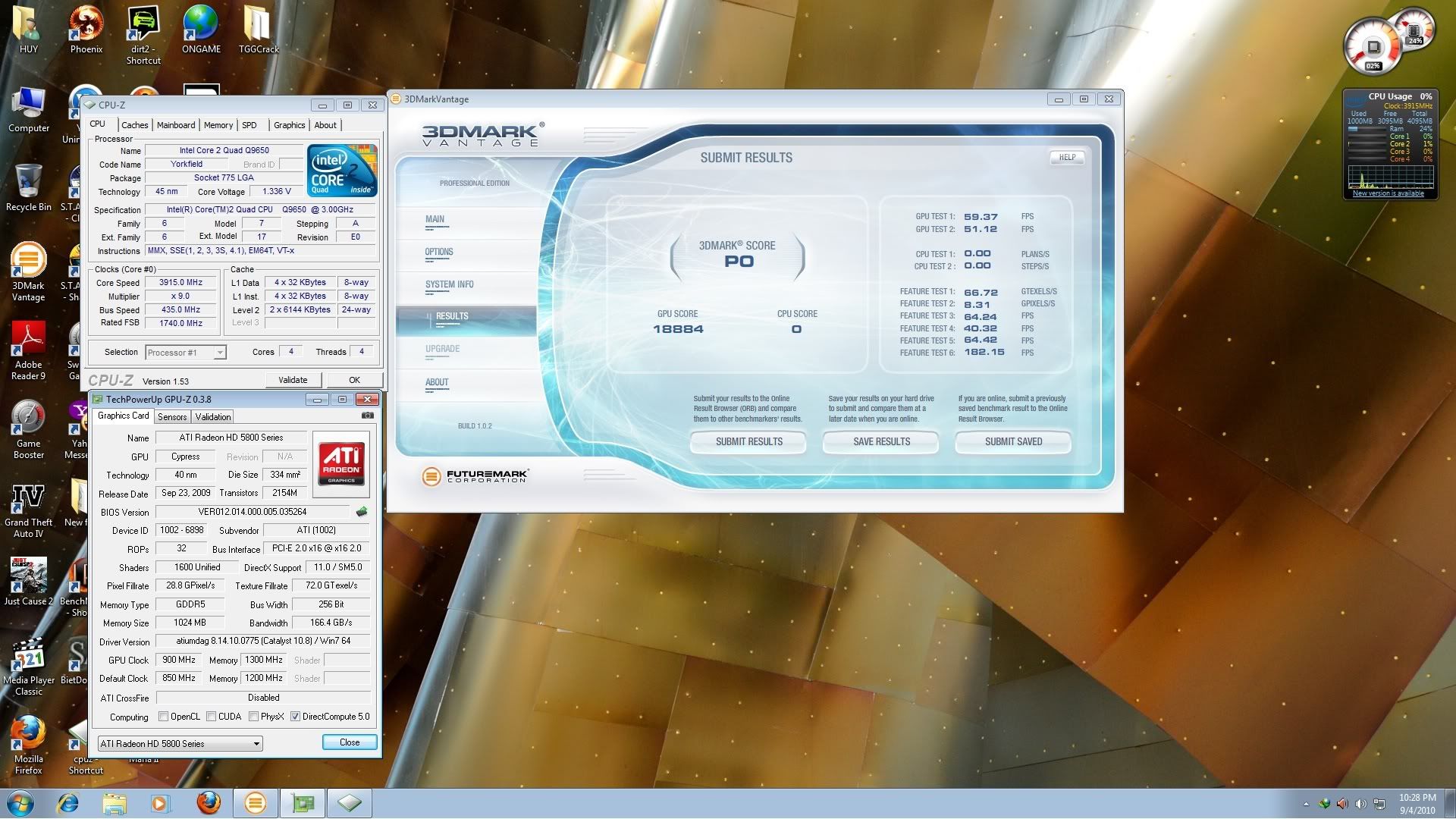Open Windows Explorer from the taskbar

[115, 803]
